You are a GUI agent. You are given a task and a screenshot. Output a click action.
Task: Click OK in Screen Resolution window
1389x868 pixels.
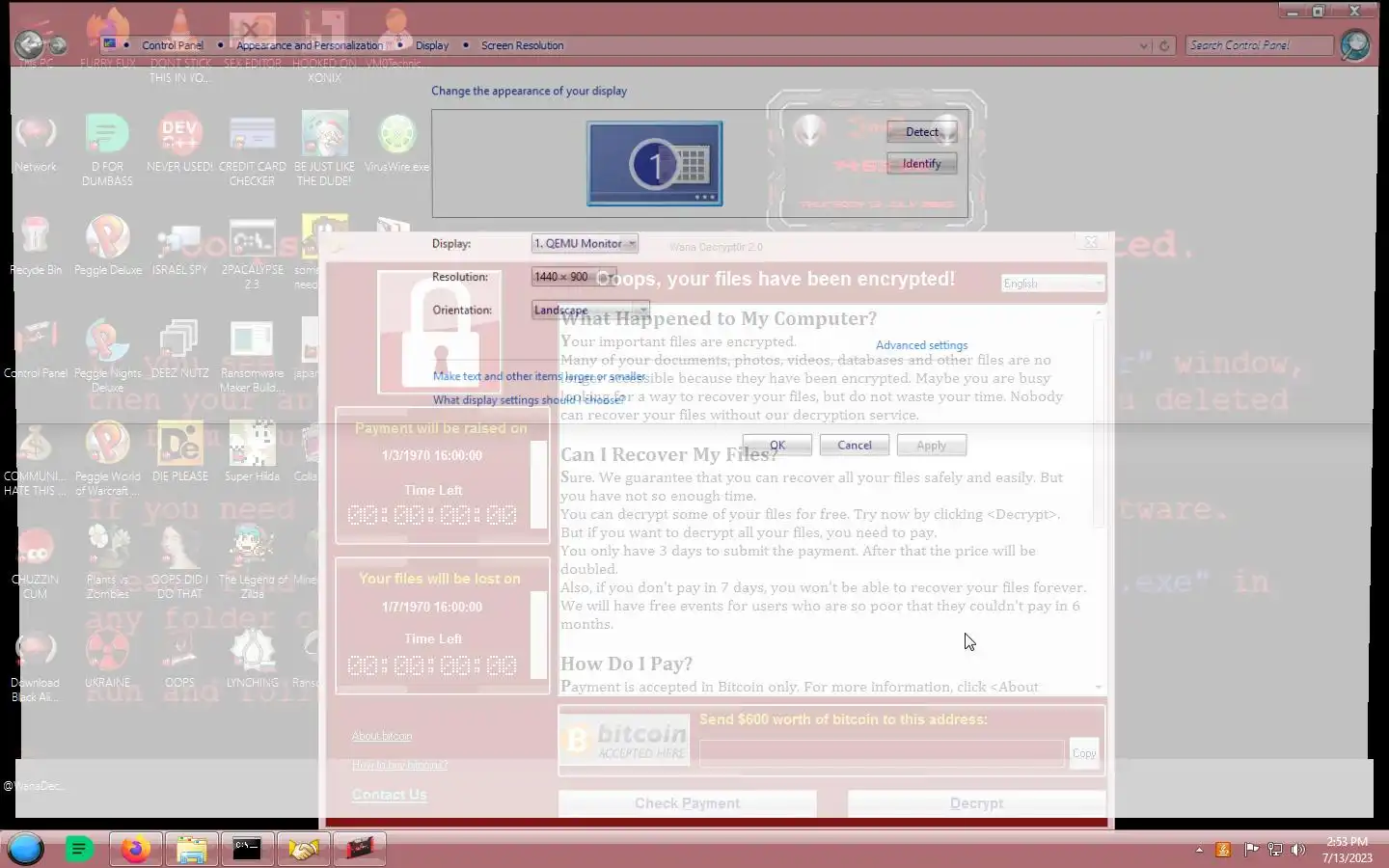[777, 446]
